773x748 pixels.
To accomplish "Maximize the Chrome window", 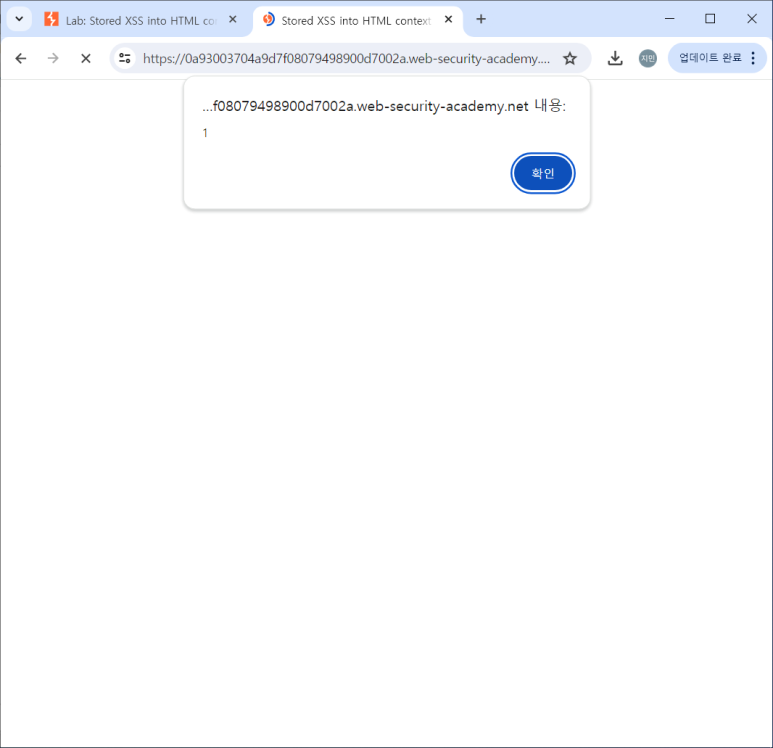I will coord(710,19).
